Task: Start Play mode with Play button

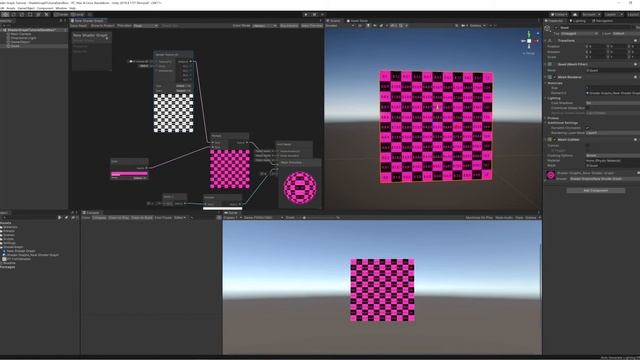Action: [306, 15]
